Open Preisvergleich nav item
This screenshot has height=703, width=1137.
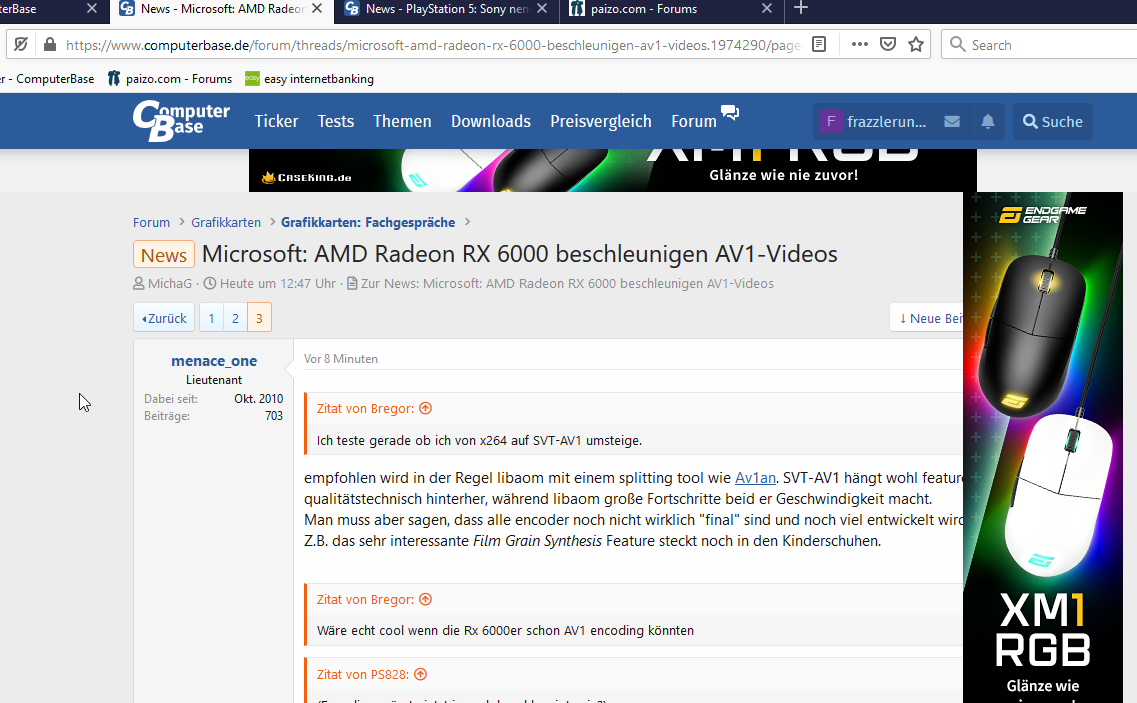click(x=600, y=121)
